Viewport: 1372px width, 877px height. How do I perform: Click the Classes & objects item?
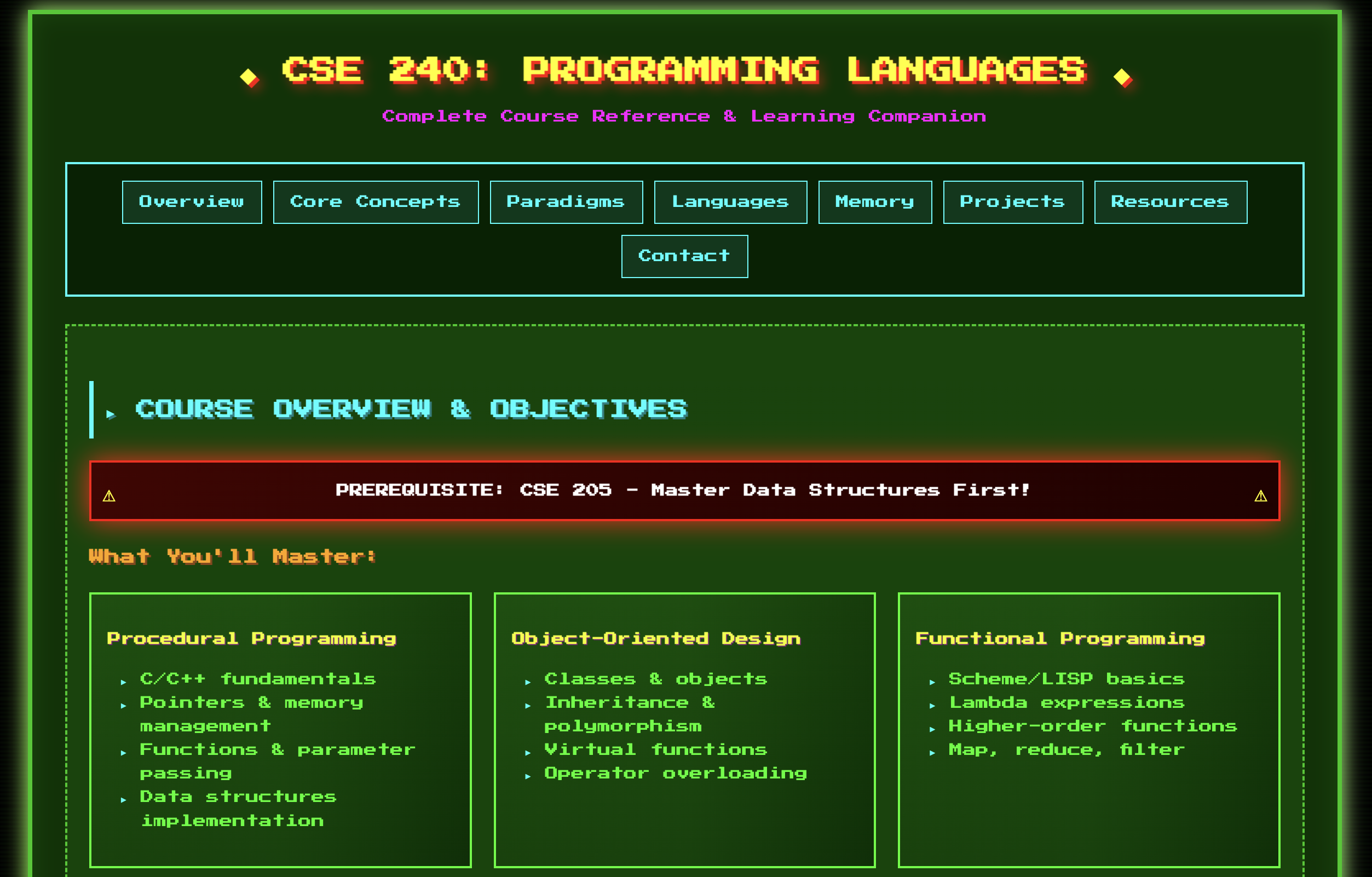(x=656, y=679)
